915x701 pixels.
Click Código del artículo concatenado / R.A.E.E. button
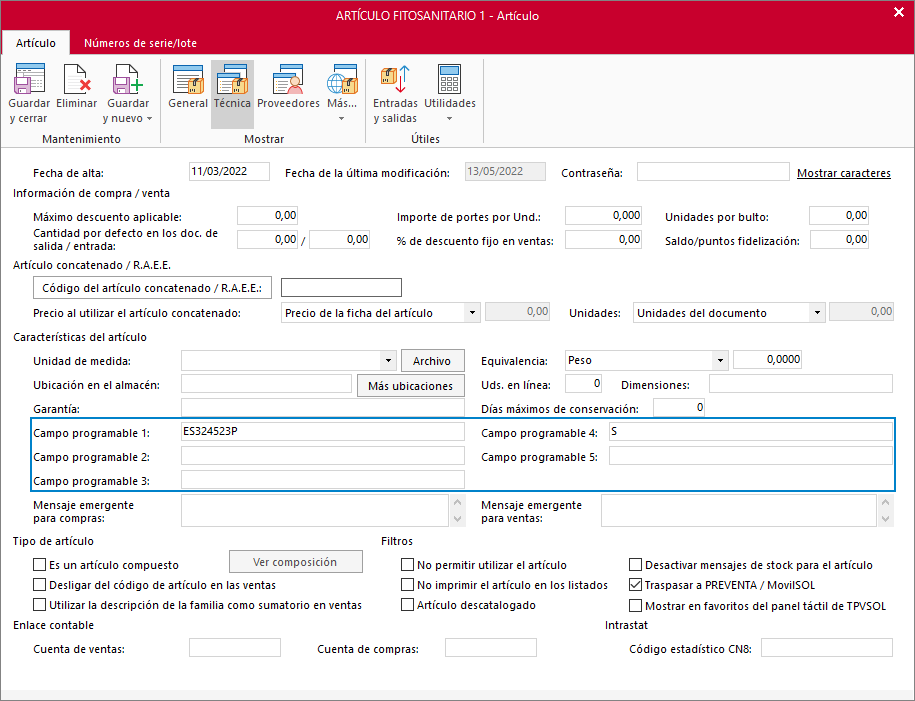(x=152, y=288)
